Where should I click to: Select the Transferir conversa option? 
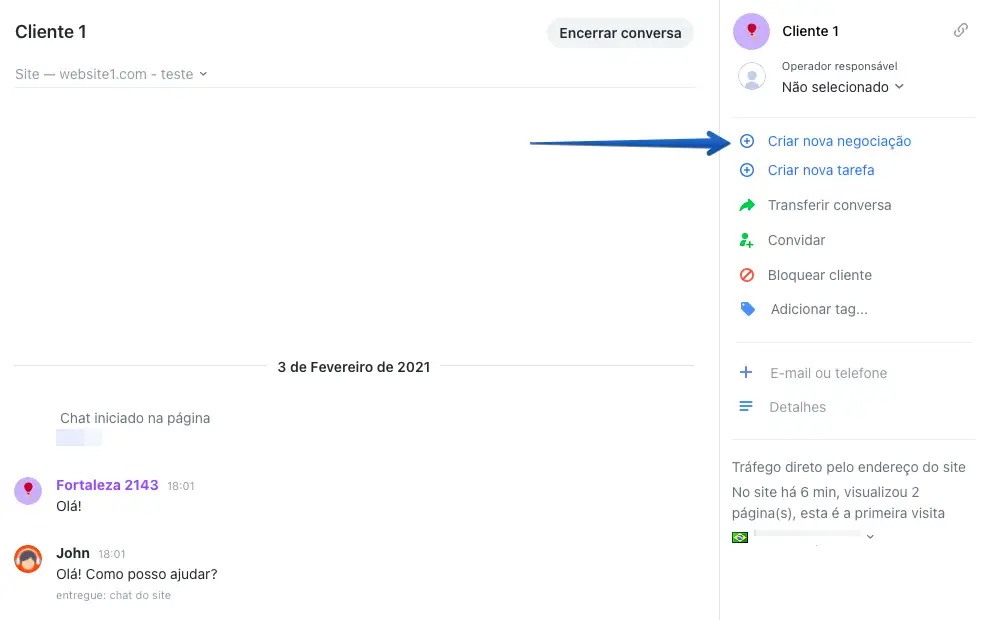pyautogui.click(x=829, y=205)
